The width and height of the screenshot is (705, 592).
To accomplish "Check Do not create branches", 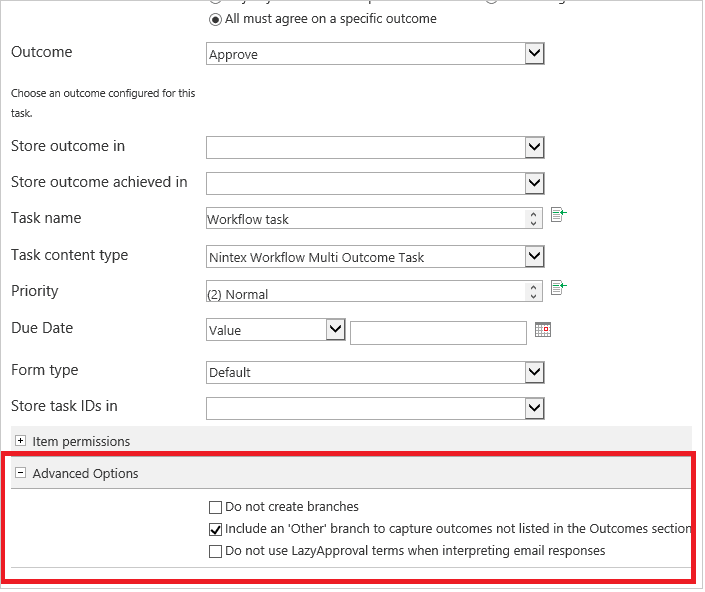I will pos(215,507).
